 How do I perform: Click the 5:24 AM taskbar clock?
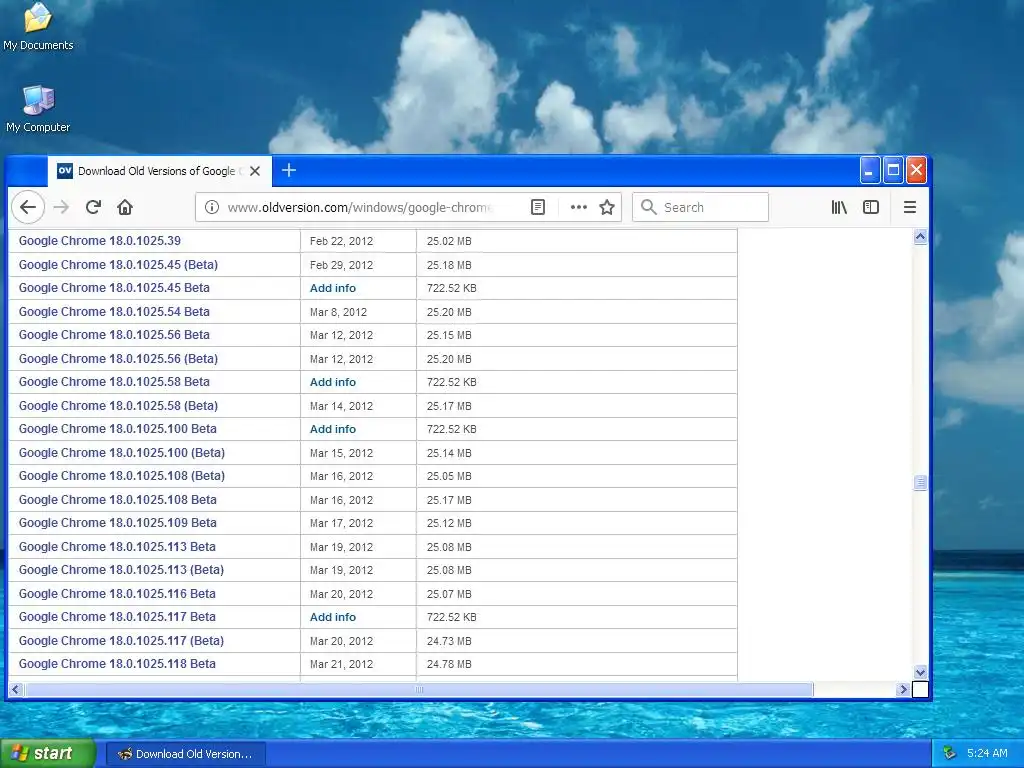tap(987, 753)
